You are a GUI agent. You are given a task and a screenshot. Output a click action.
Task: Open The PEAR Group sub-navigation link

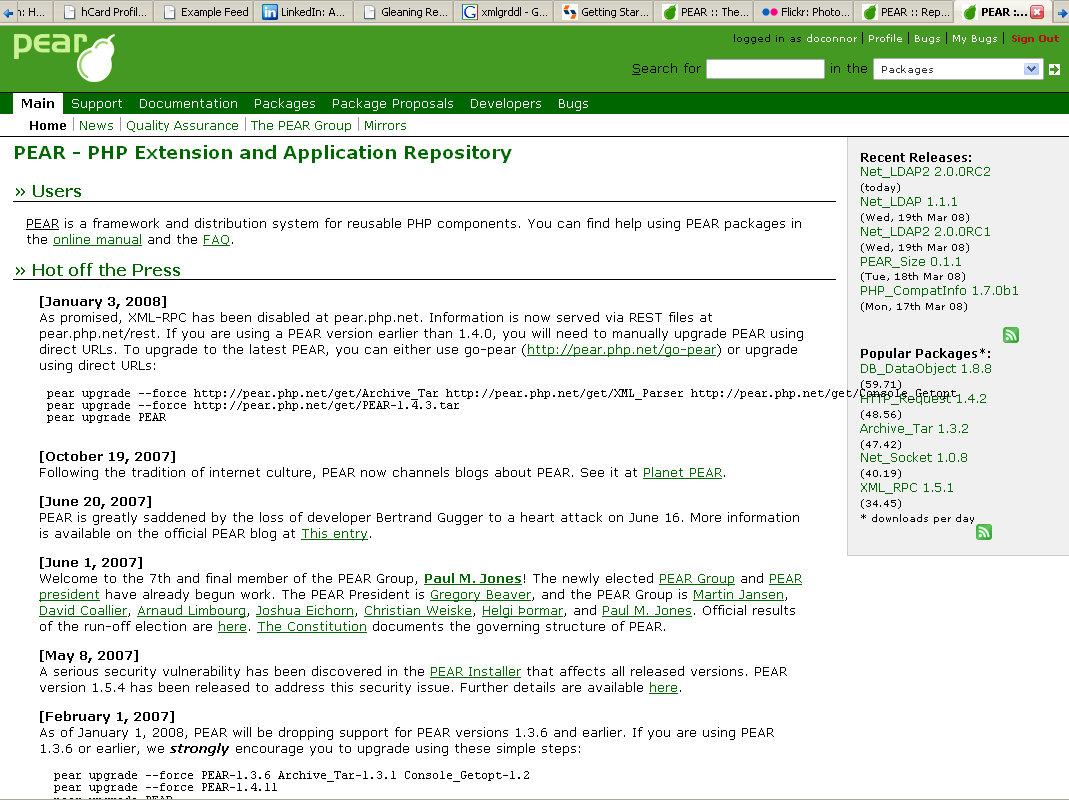[301, 125]
